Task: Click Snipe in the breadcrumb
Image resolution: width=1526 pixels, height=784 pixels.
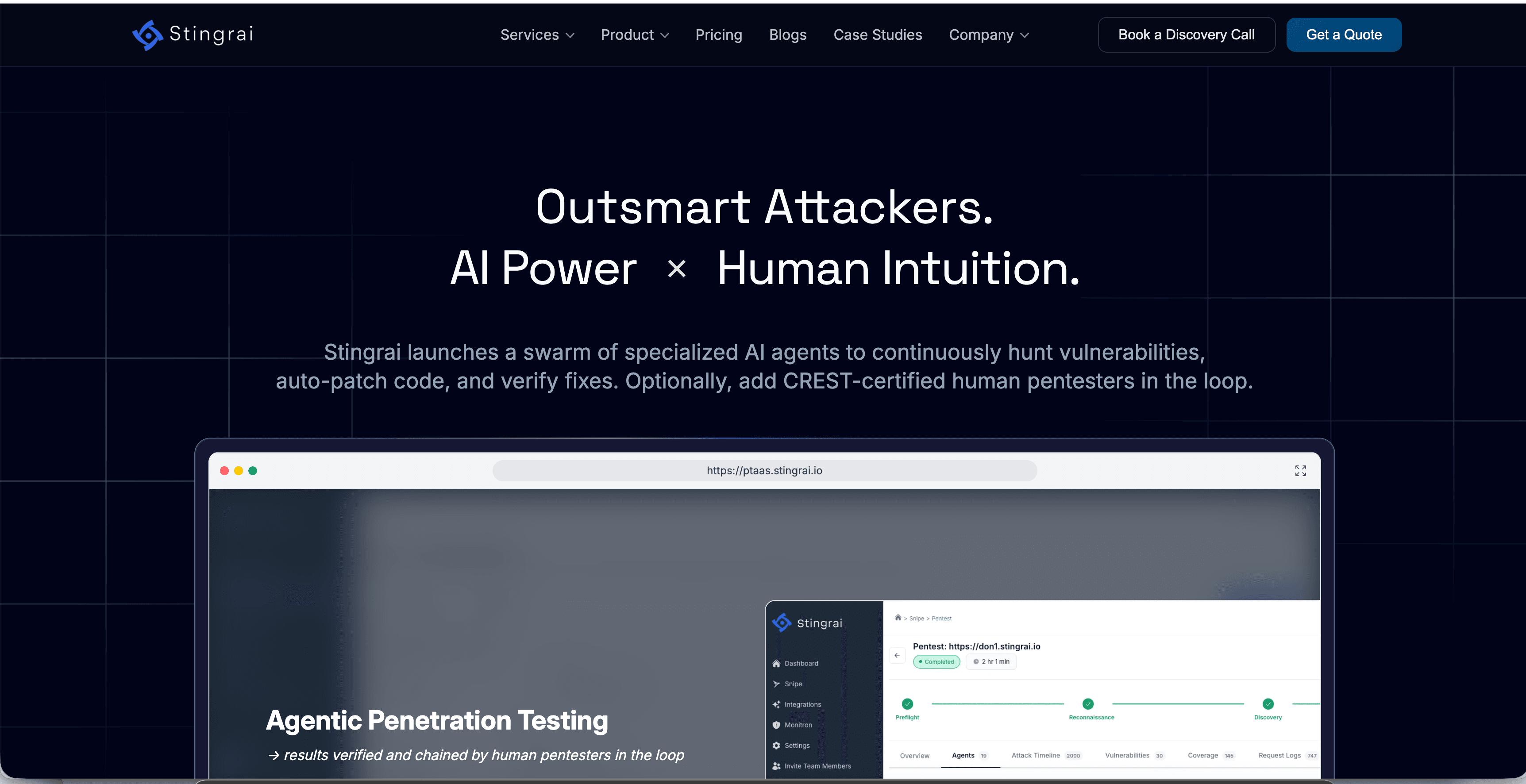Action: (x=917, y=618)
